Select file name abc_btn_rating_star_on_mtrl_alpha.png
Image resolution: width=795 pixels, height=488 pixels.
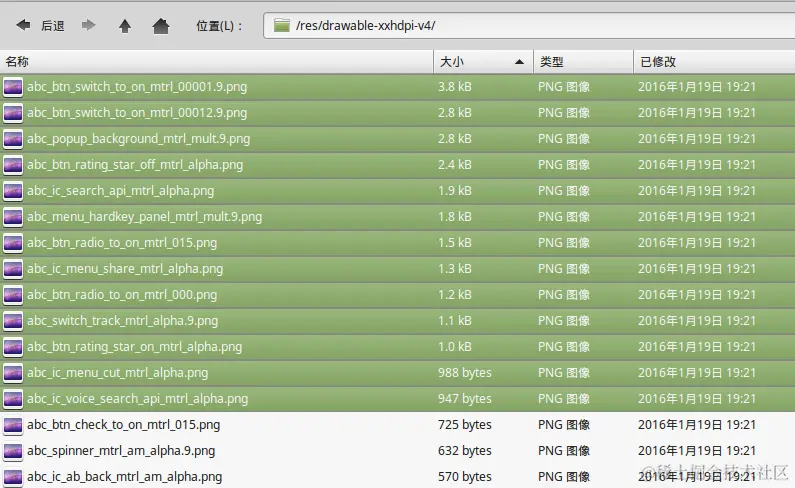tap(134, 347)
